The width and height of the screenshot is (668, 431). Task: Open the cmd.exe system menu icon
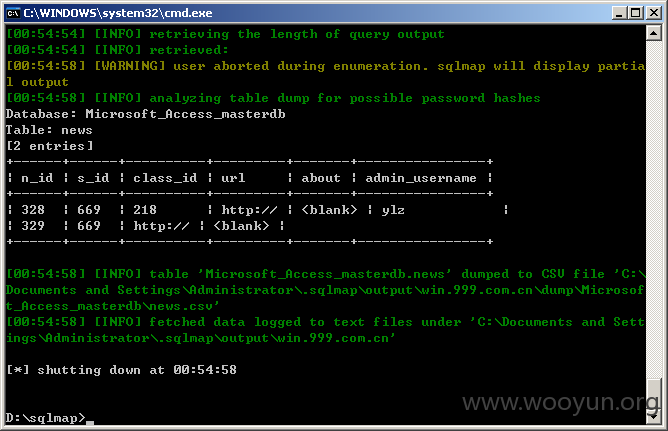point(13,13)
